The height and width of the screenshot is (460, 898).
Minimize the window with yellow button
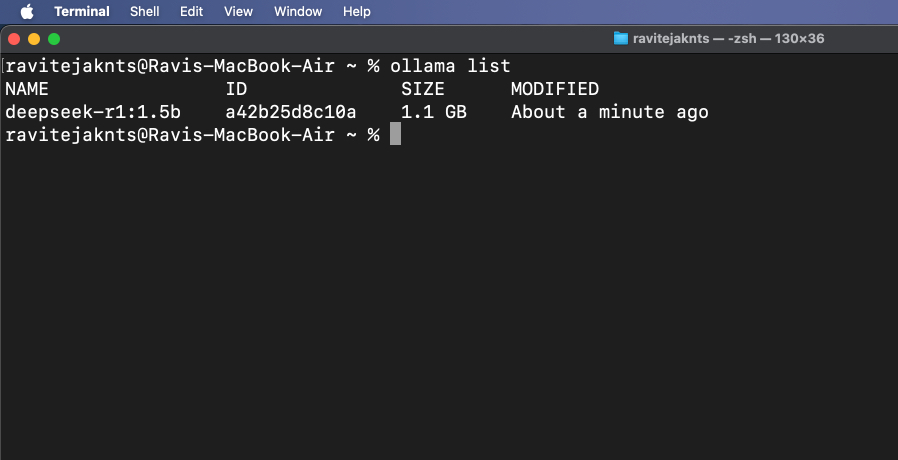[x=34, y=39]
